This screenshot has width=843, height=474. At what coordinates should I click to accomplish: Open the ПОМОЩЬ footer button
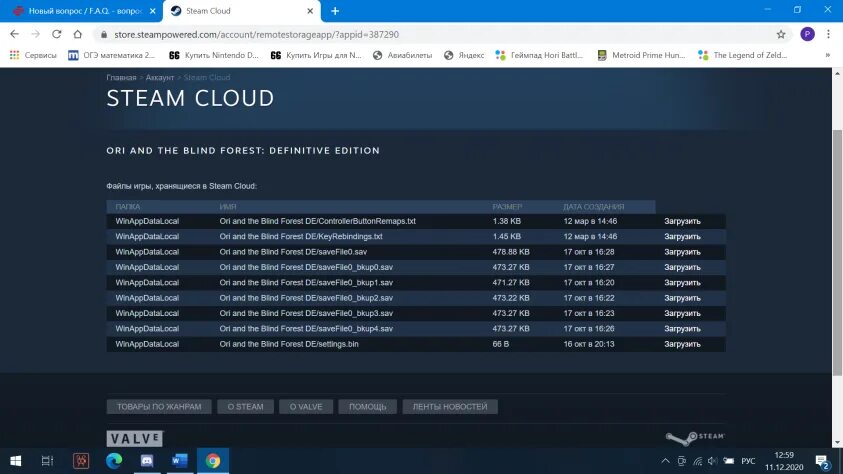[368, 407]
